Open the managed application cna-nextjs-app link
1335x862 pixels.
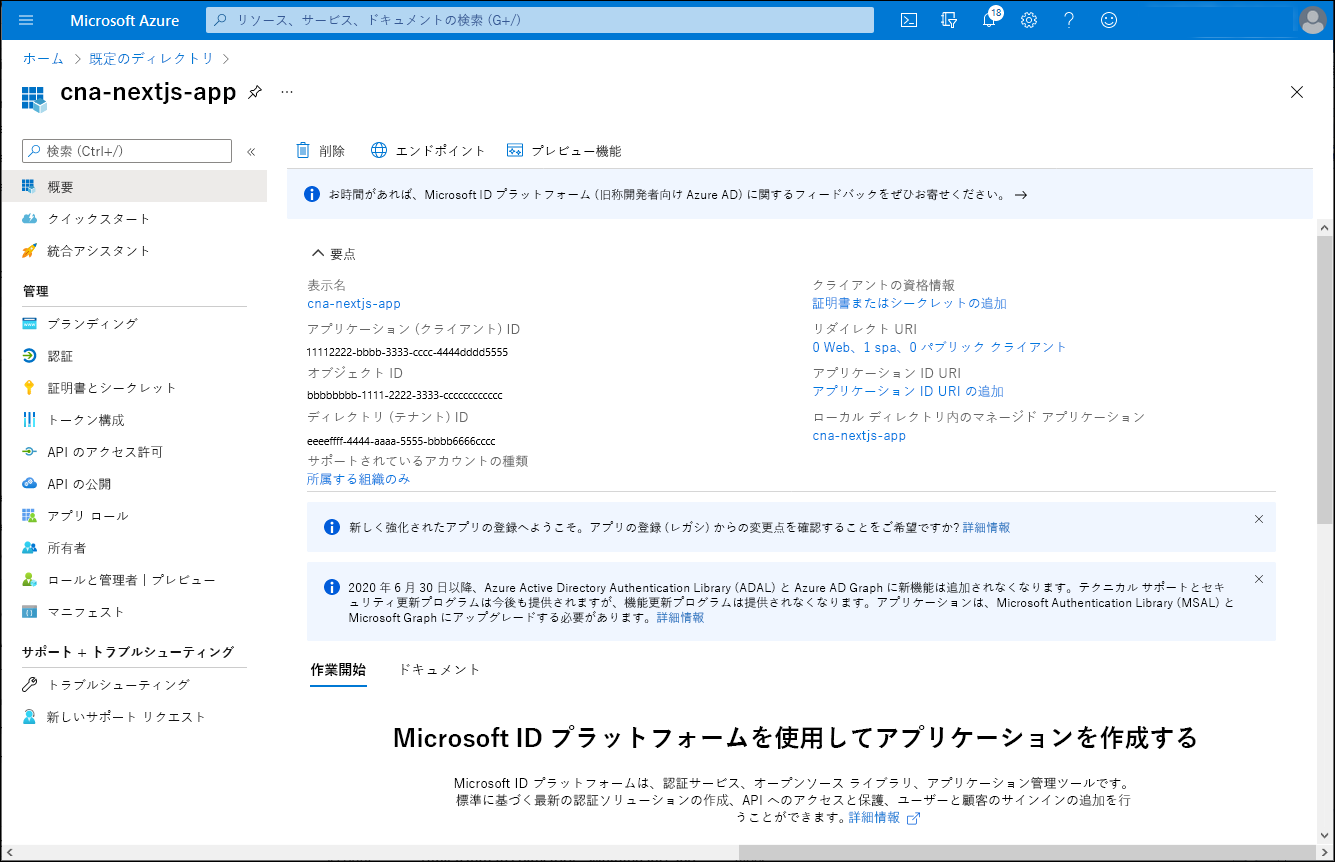(859, 436)
